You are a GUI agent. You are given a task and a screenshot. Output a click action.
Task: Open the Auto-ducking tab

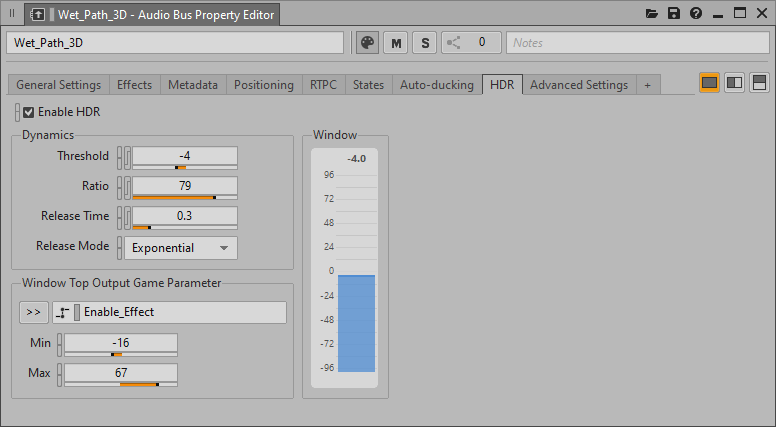tap(436, 85)
